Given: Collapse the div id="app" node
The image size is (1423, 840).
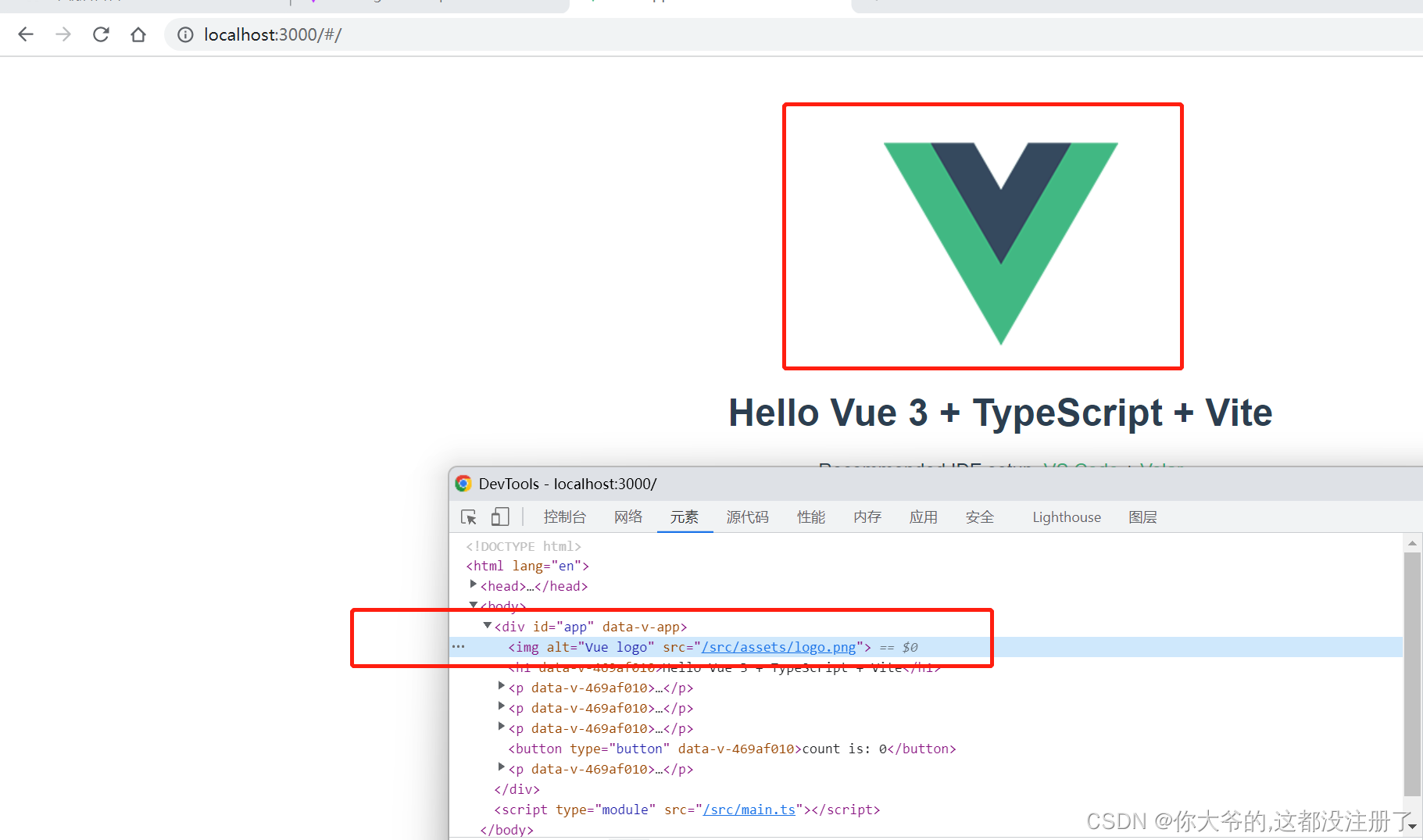Looking at the screenshot, I should pos(487,625).
